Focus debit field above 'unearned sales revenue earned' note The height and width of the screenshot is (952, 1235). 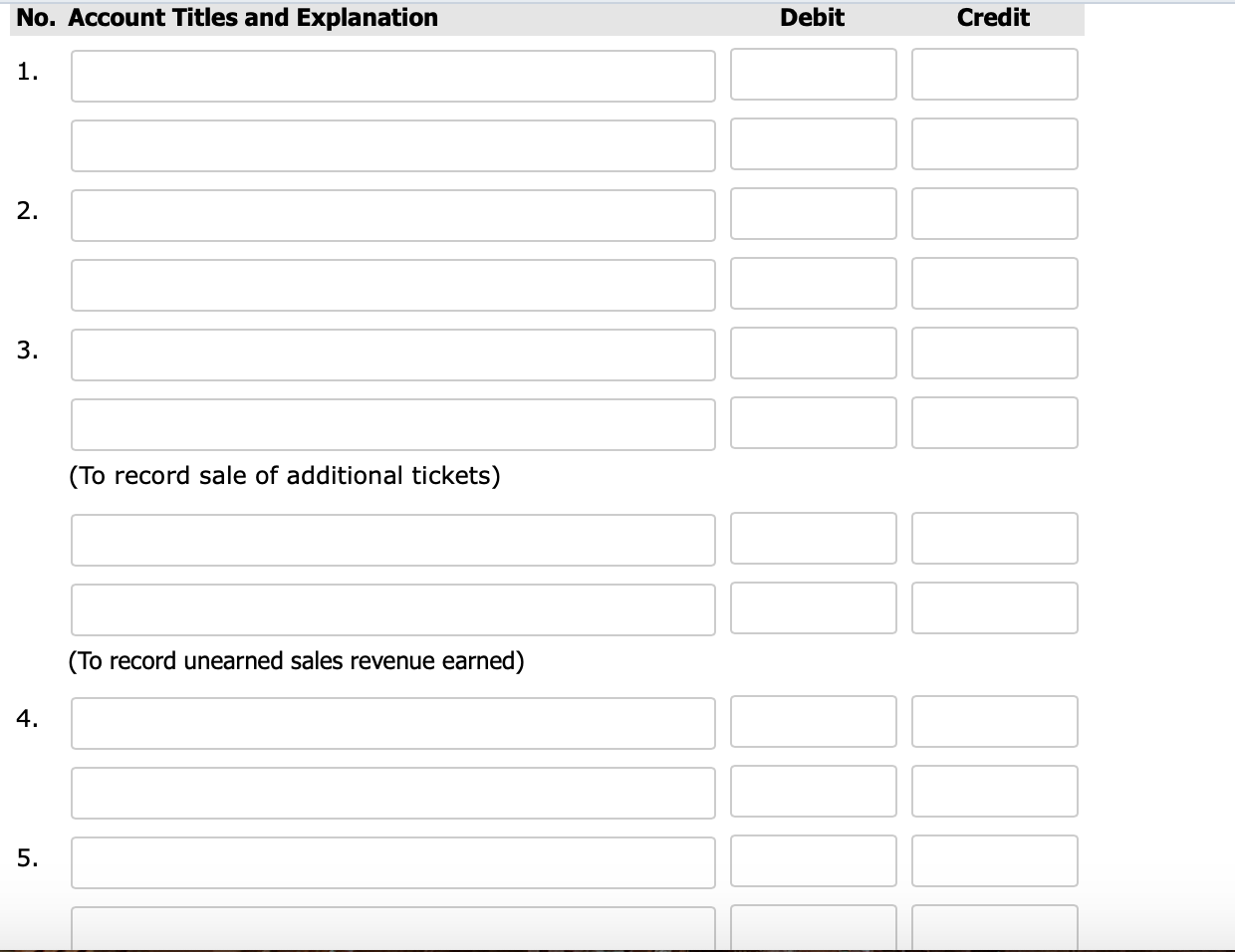pos(814,608)
